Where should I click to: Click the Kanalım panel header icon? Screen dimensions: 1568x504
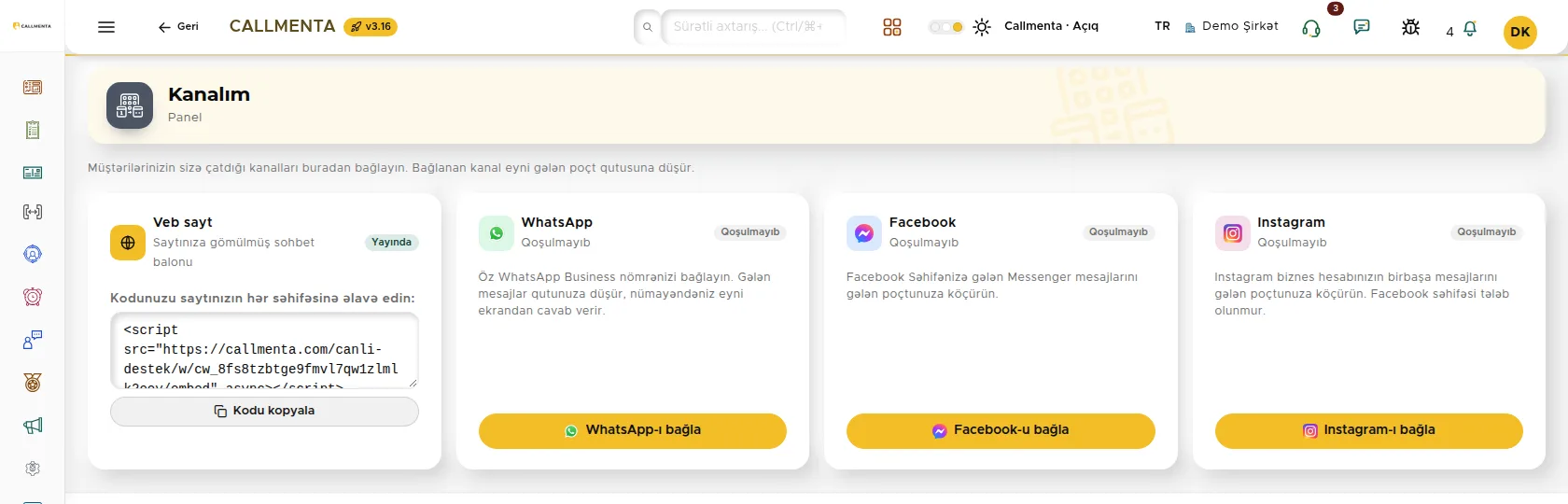130,105
